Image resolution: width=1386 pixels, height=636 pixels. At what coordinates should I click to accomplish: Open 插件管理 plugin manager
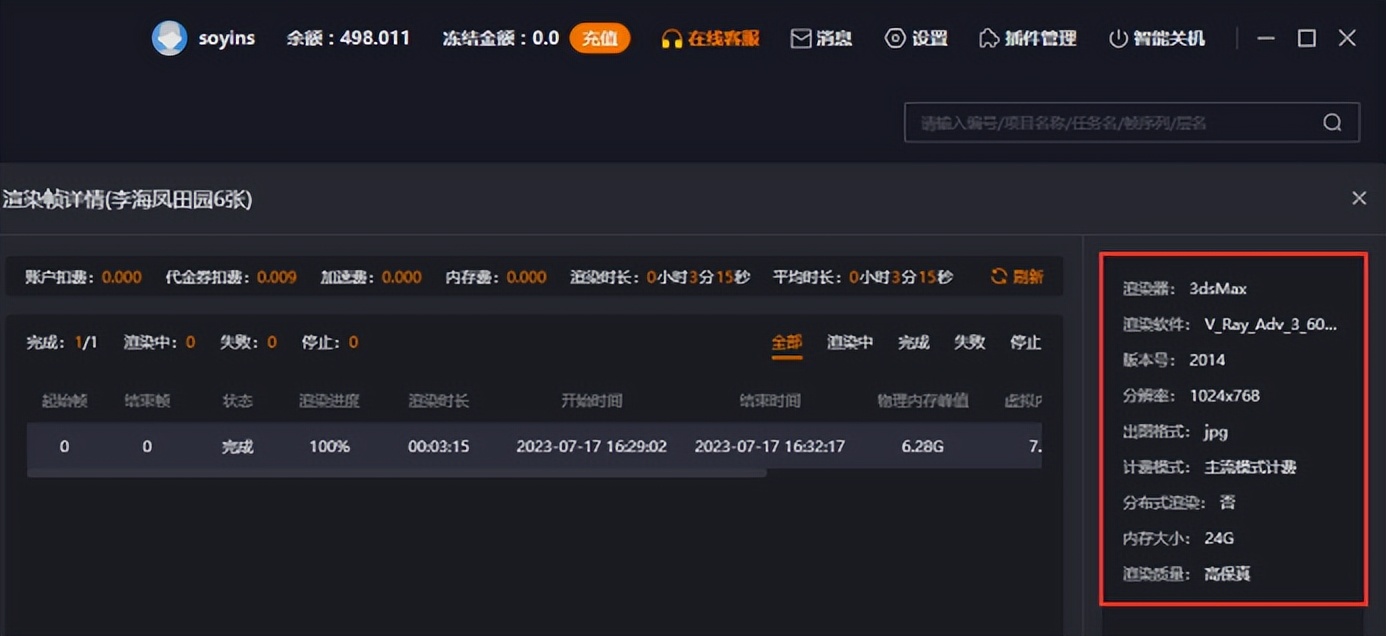point(1027,38)
